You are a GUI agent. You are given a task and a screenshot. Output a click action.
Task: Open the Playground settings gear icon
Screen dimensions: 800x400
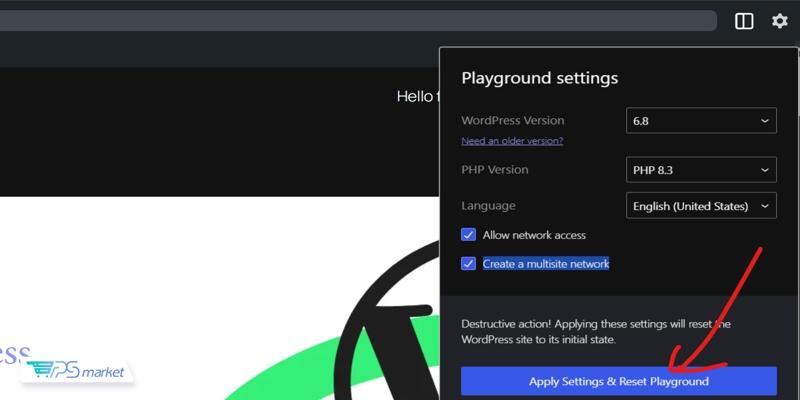click(x=779, y=21)
